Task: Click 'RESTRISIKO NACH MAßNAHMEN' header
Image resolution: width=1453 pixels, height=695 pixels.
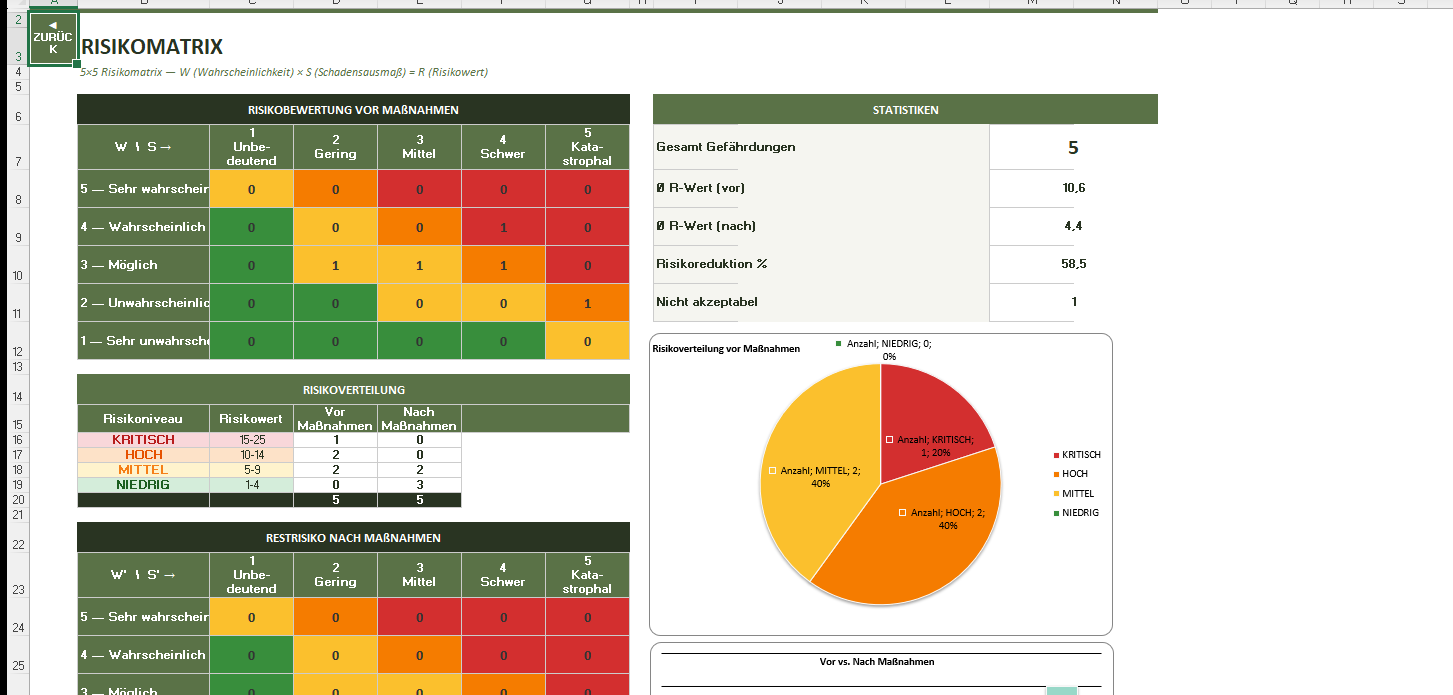Action: pos(353,538)
